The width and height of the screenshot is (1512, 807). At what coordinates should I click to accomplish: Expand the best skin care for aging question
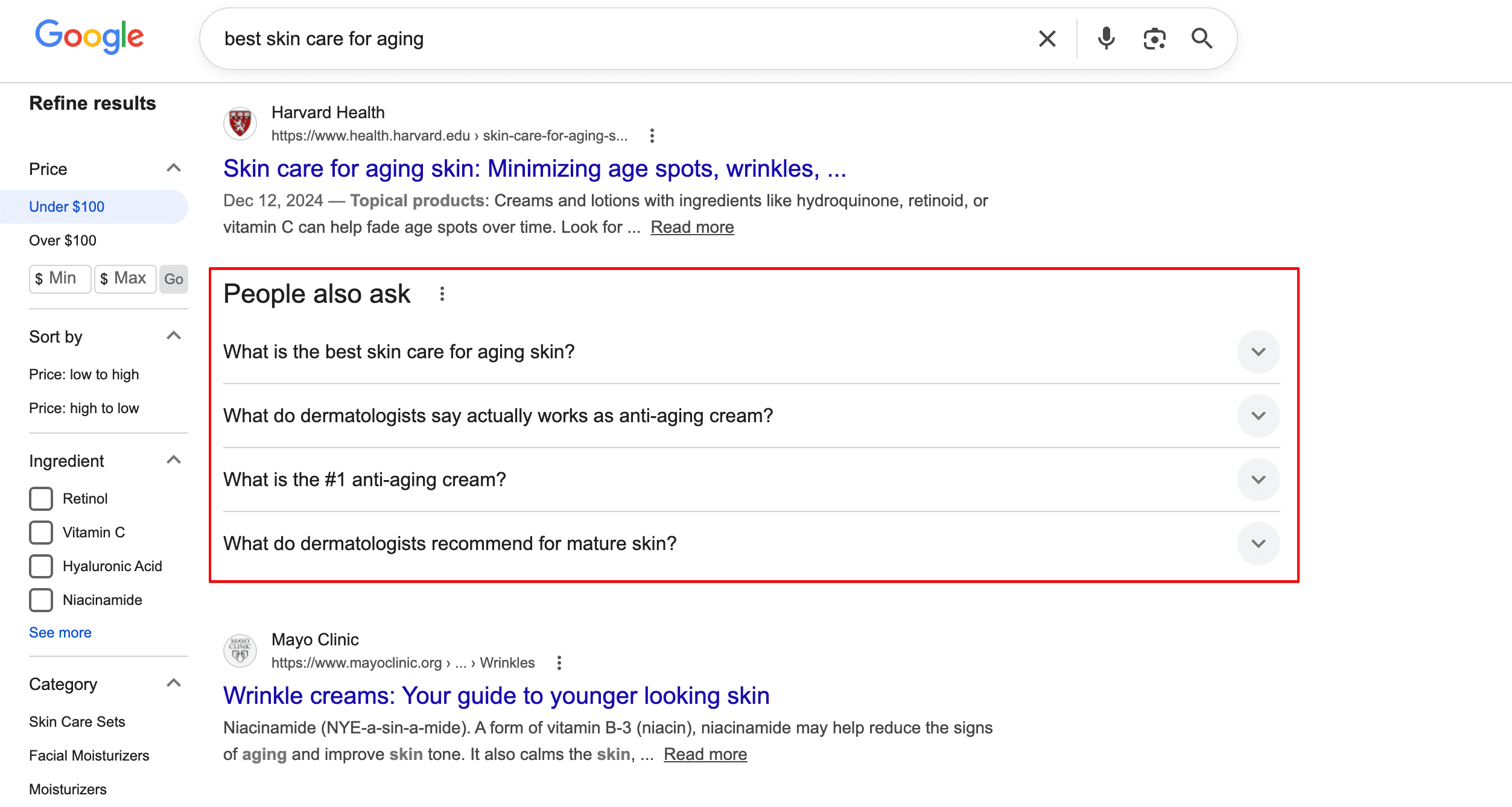coord(1259,351)
